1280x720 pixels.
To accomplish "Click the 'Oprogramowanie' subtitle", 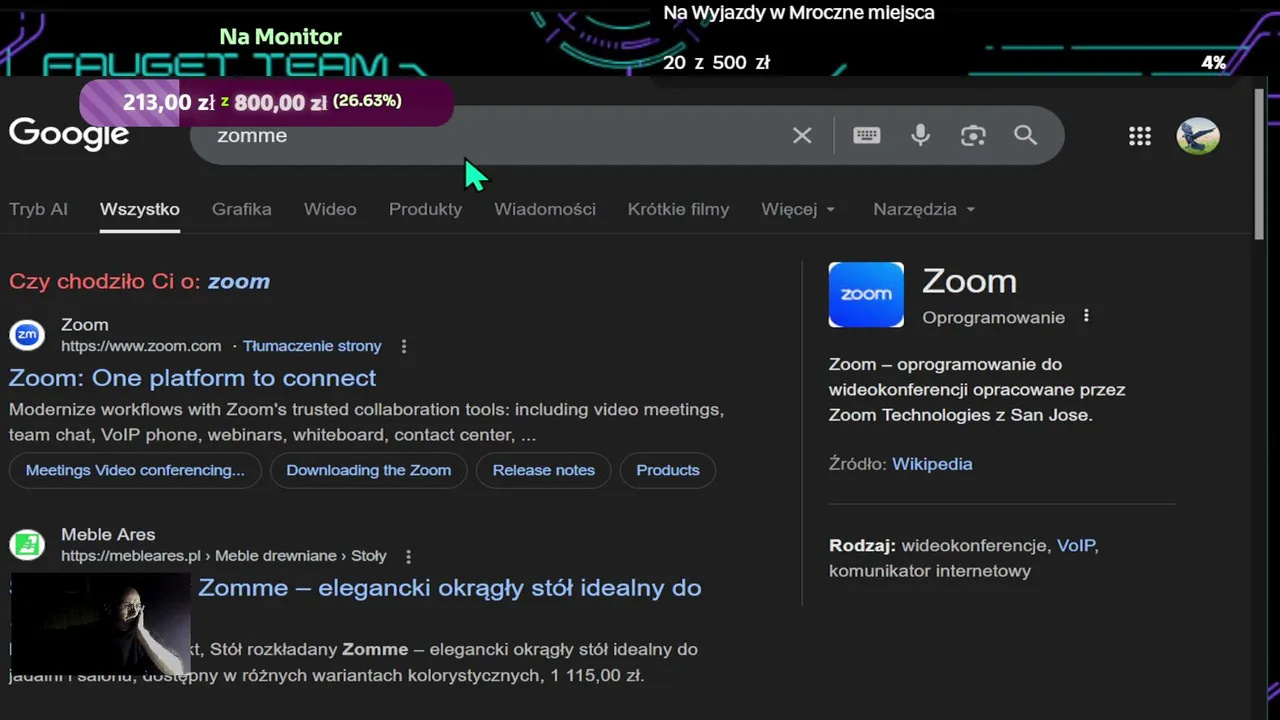I will [x=994, y=317].
